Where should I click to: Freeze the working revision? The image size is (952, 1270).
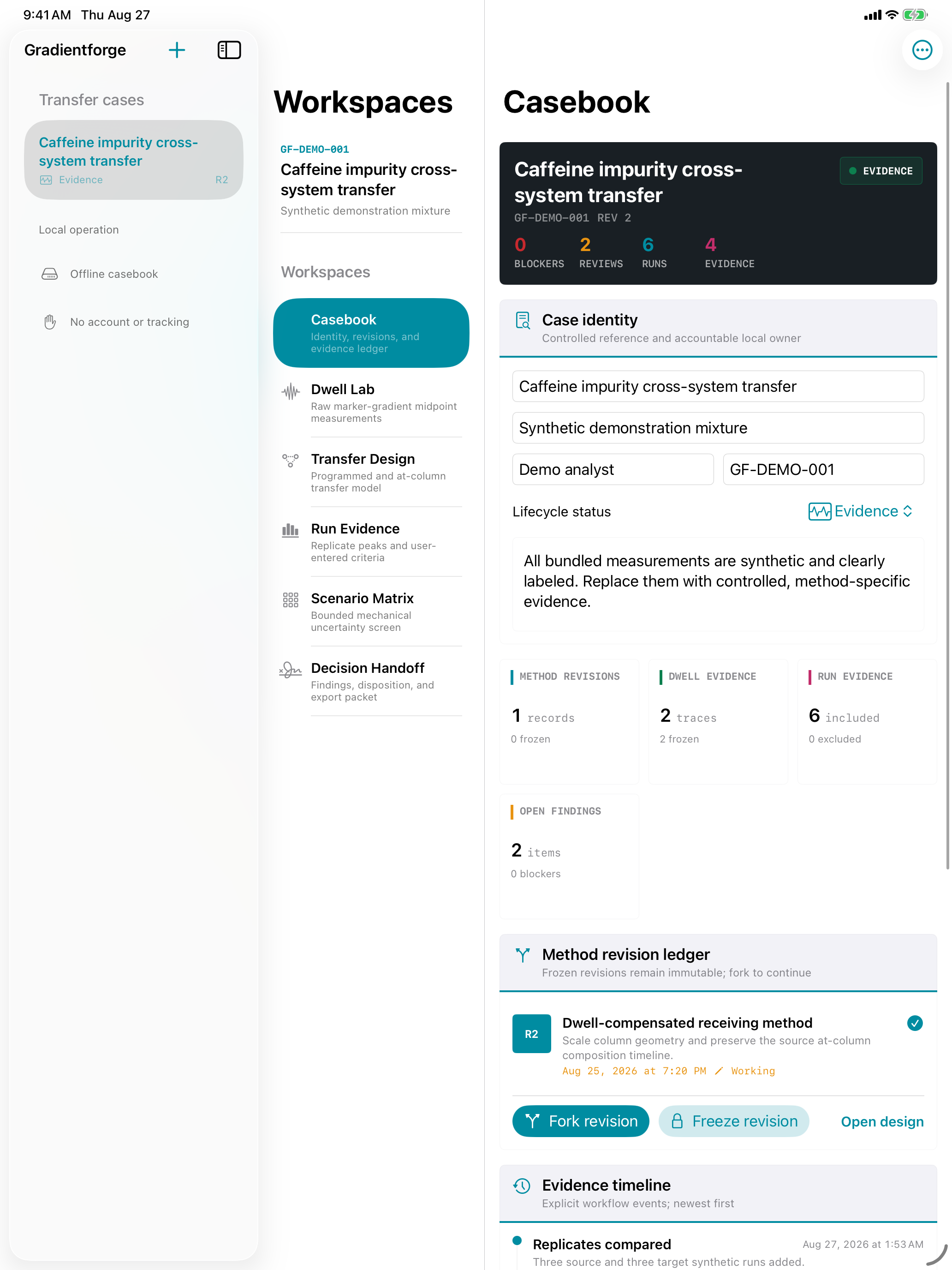[733, 1121]
